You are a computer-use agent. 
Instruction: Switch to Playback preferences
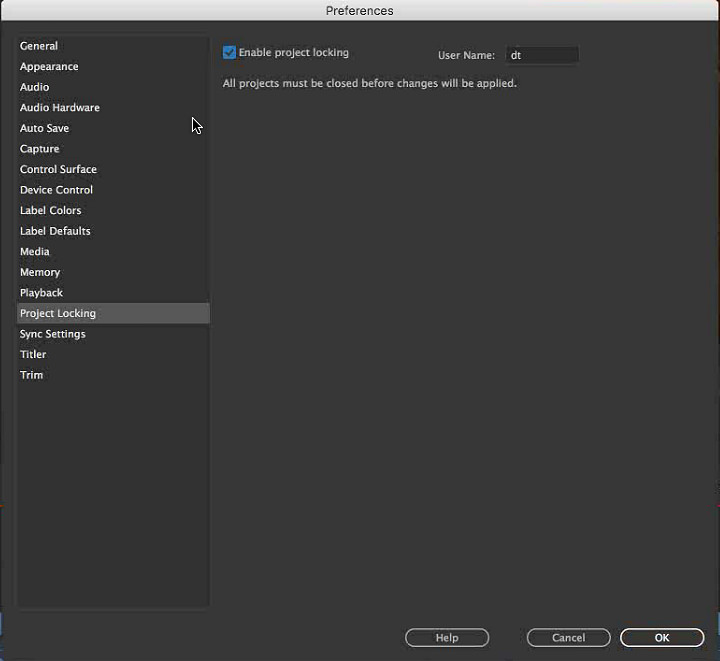tap(113, 293)
